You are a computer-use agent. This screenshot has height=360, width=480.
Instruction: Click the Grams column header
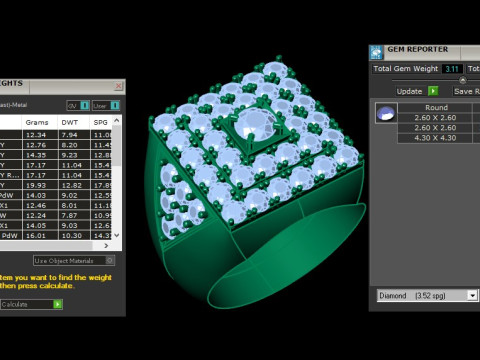40,122
